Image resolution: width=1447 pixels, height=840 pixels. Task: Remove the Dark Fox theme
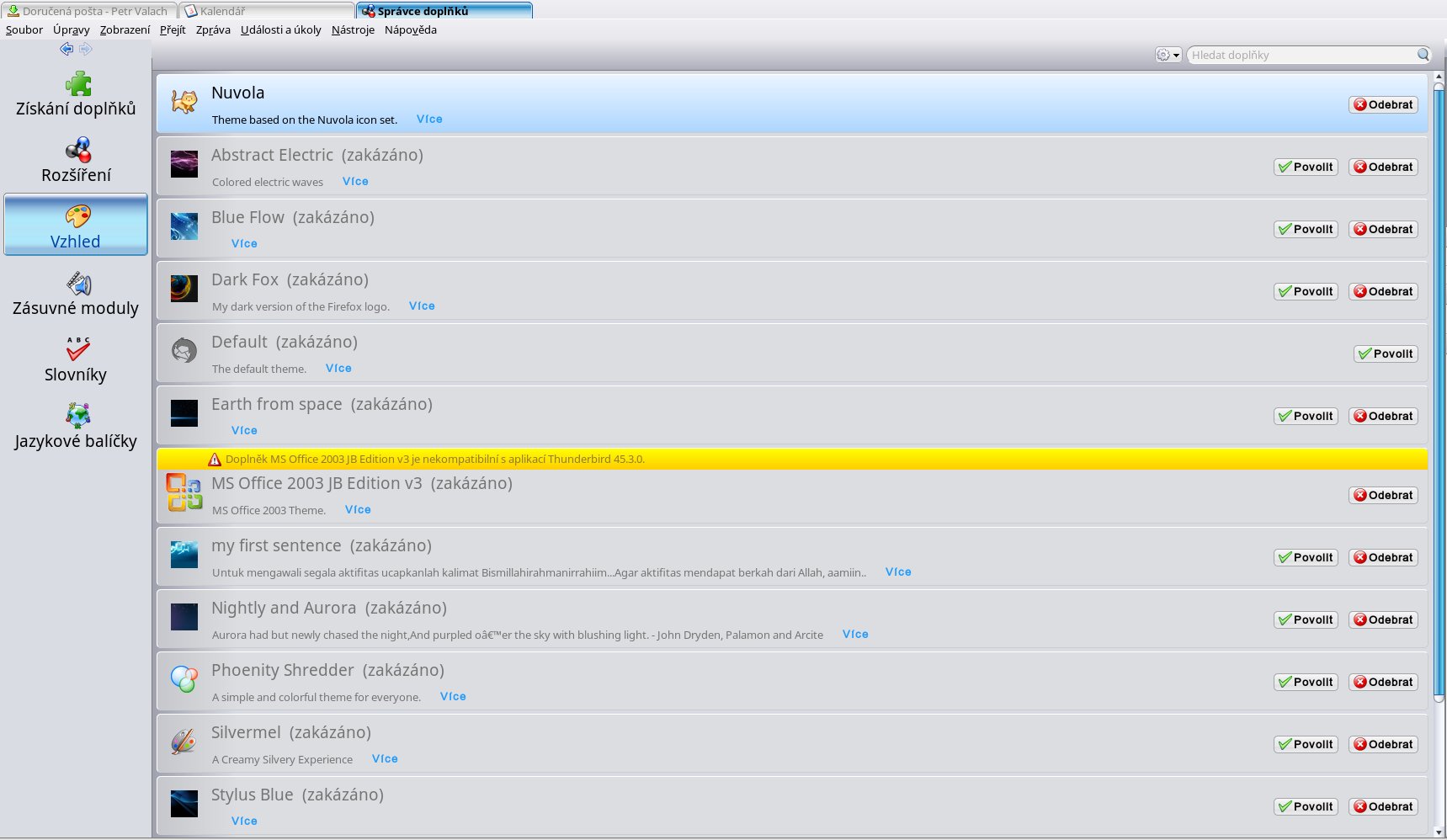point(1383,292)
